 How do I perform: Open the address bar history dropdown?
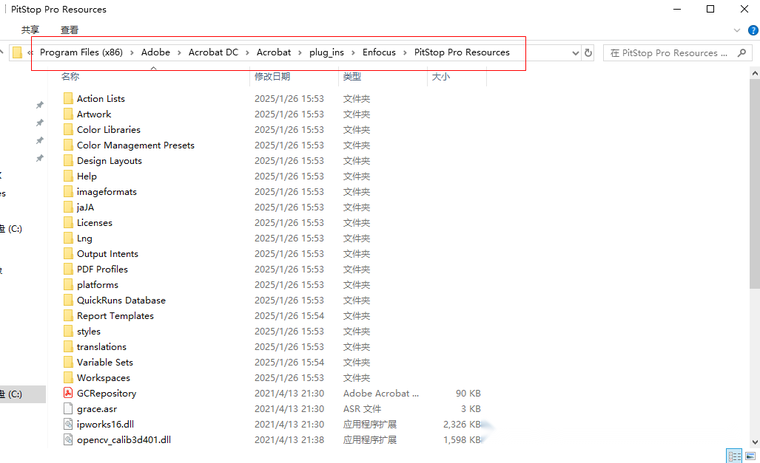575,53
